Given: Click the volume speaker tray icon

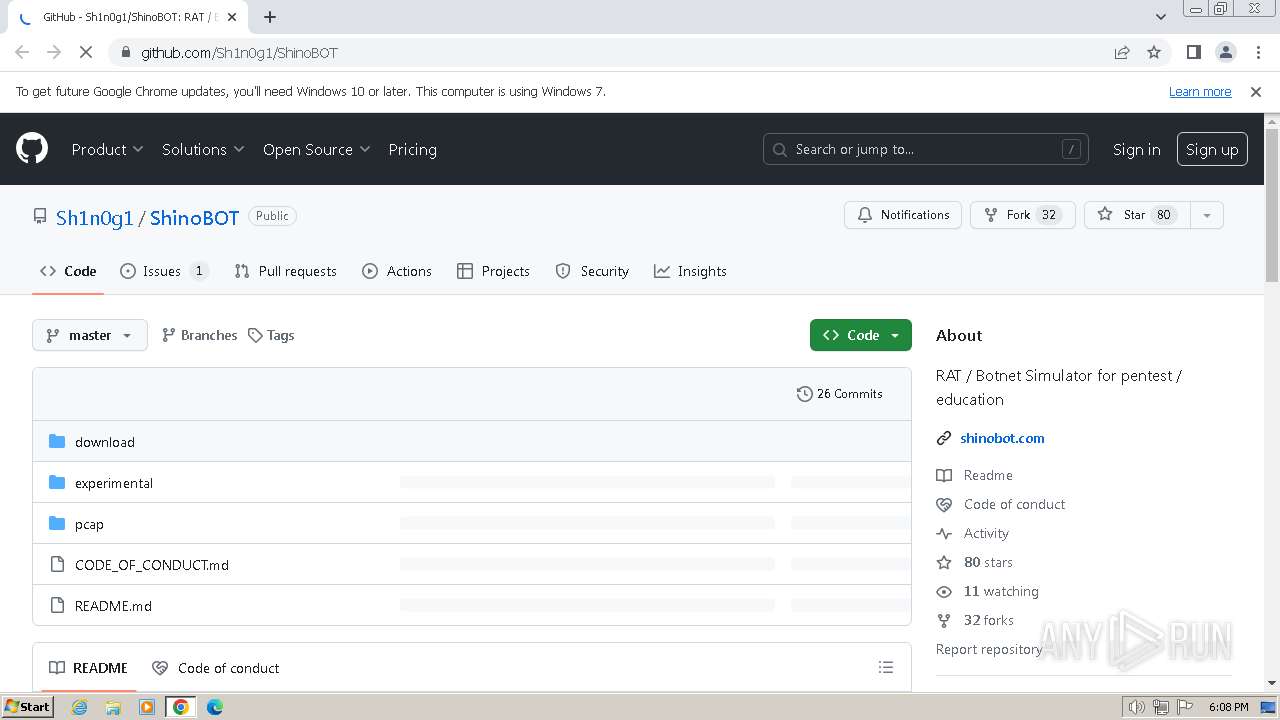Looking at the screenshot, I should (1136, 707).
